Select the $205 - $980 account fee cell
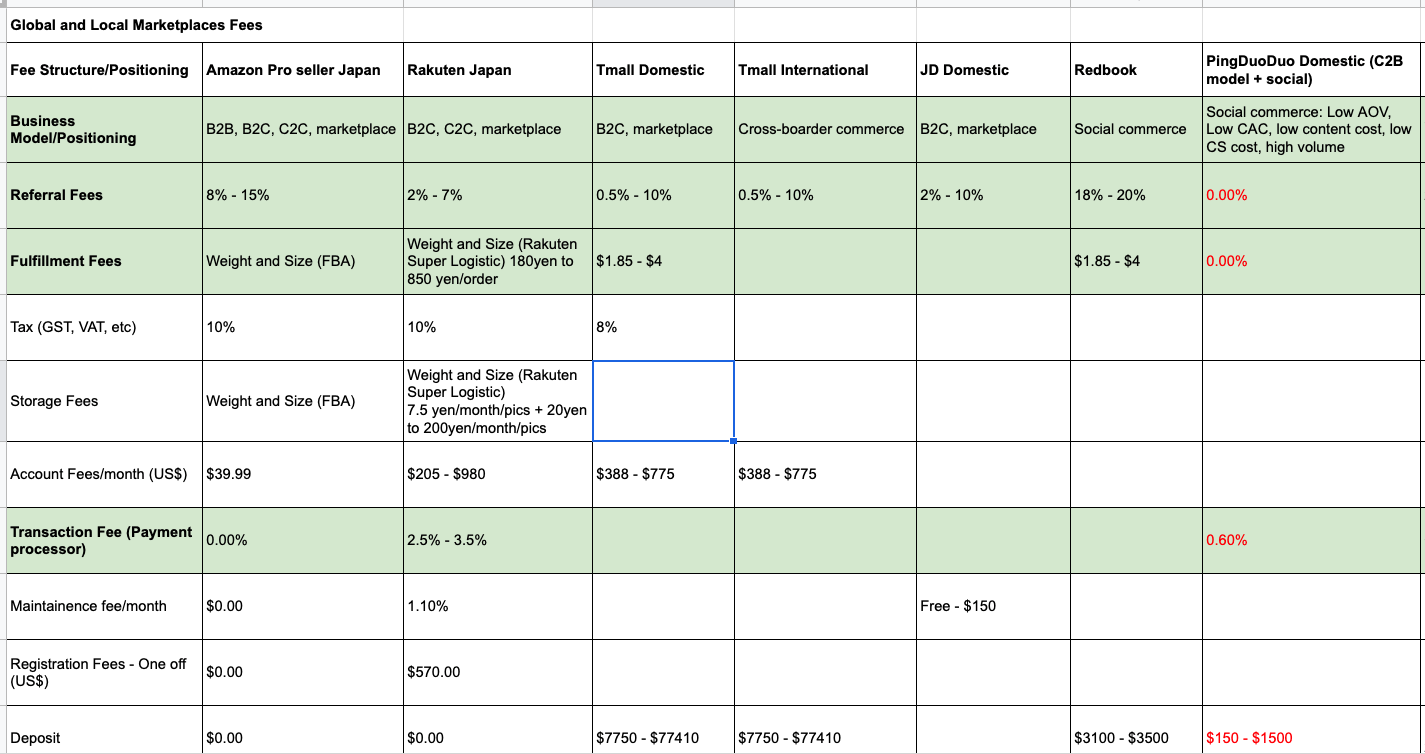 point(498,474)
